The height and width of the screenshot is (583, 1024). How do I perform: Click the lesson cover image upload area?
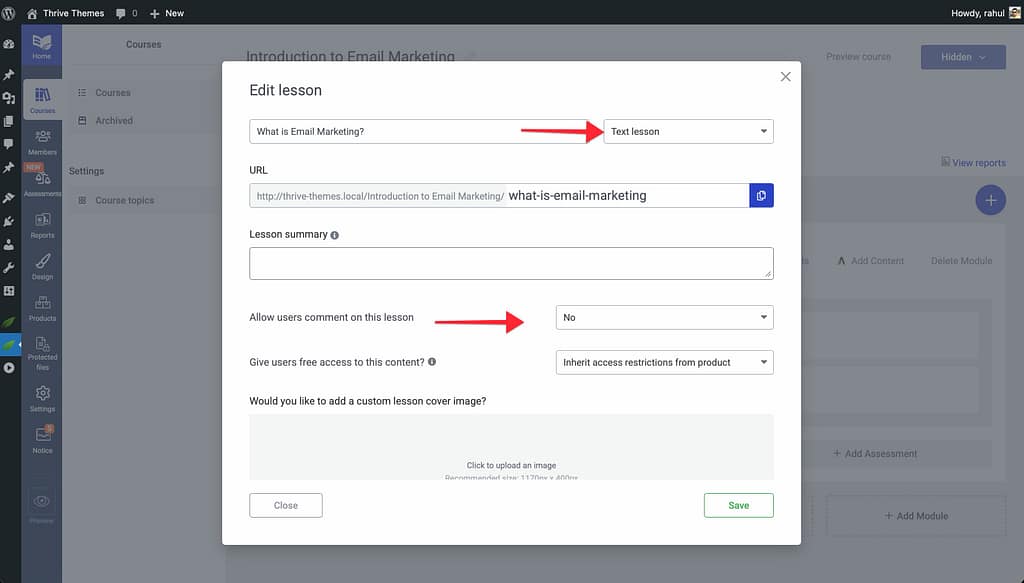(x=511, y=447)
